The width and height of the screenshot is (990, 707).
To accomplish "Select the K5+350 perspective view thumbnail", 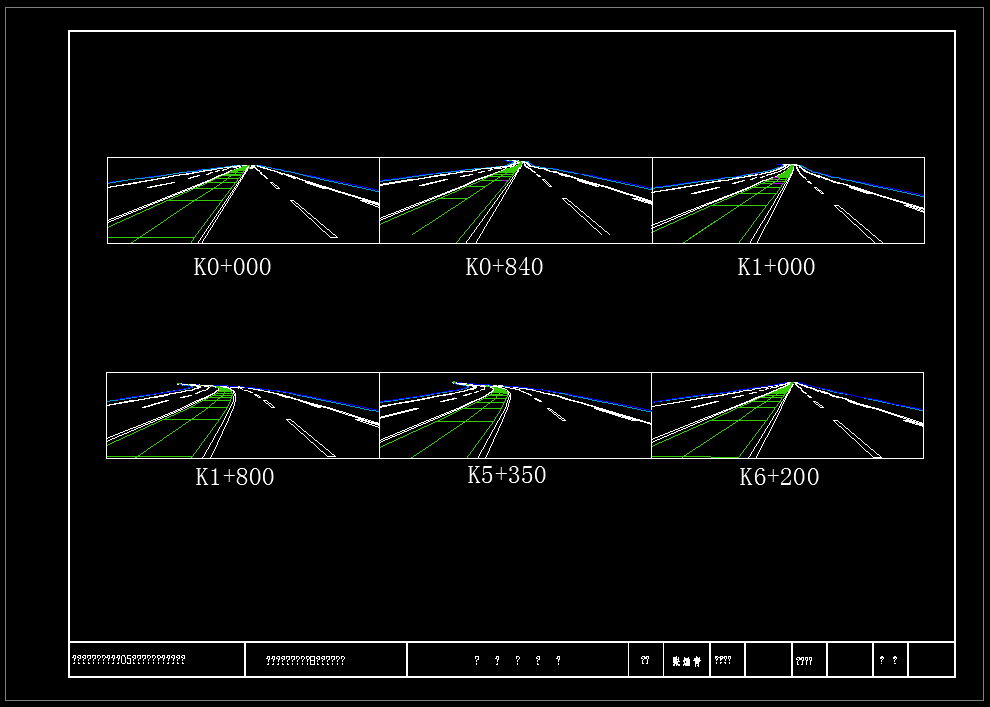I will click(515, 415).
